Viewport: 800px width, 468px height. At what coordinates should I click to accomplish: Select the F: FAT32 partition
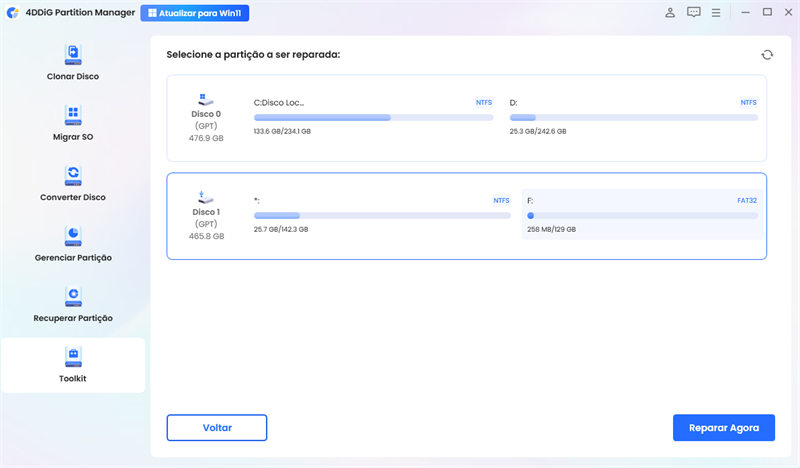[641, 216]
